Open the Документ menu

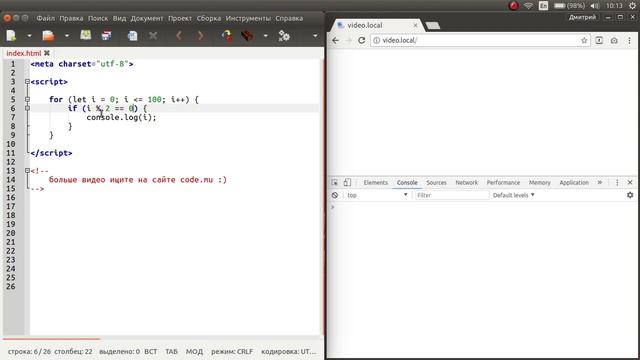[x=147, y=18]
